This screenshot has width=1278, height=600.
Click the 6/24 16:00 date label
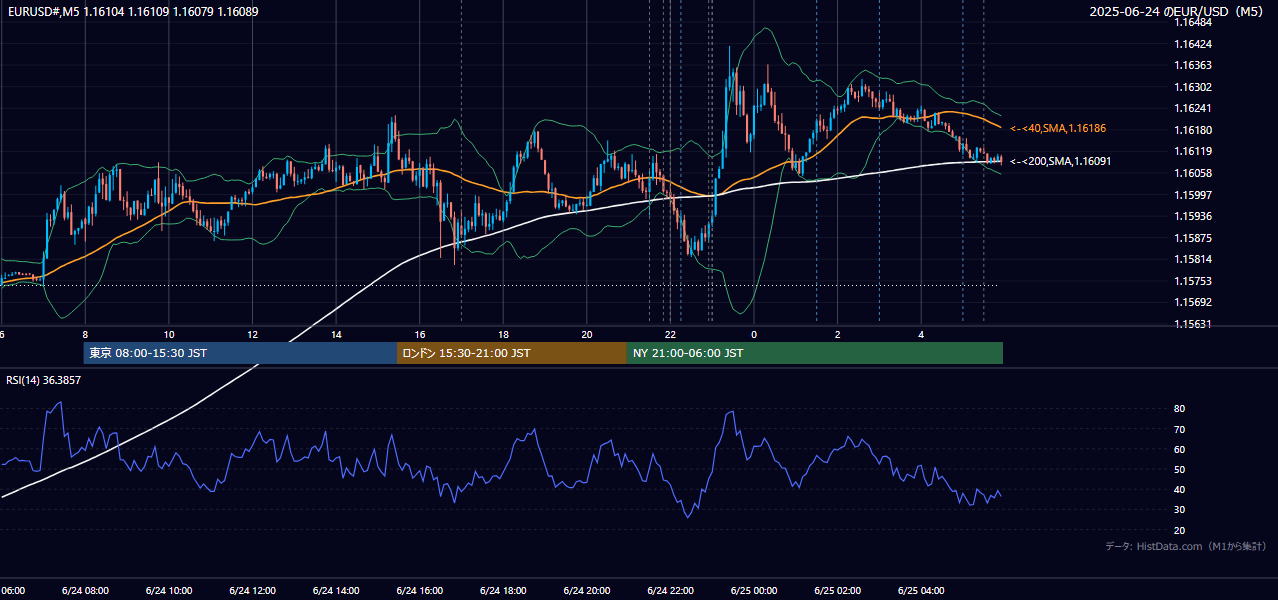tap(420, 590)
